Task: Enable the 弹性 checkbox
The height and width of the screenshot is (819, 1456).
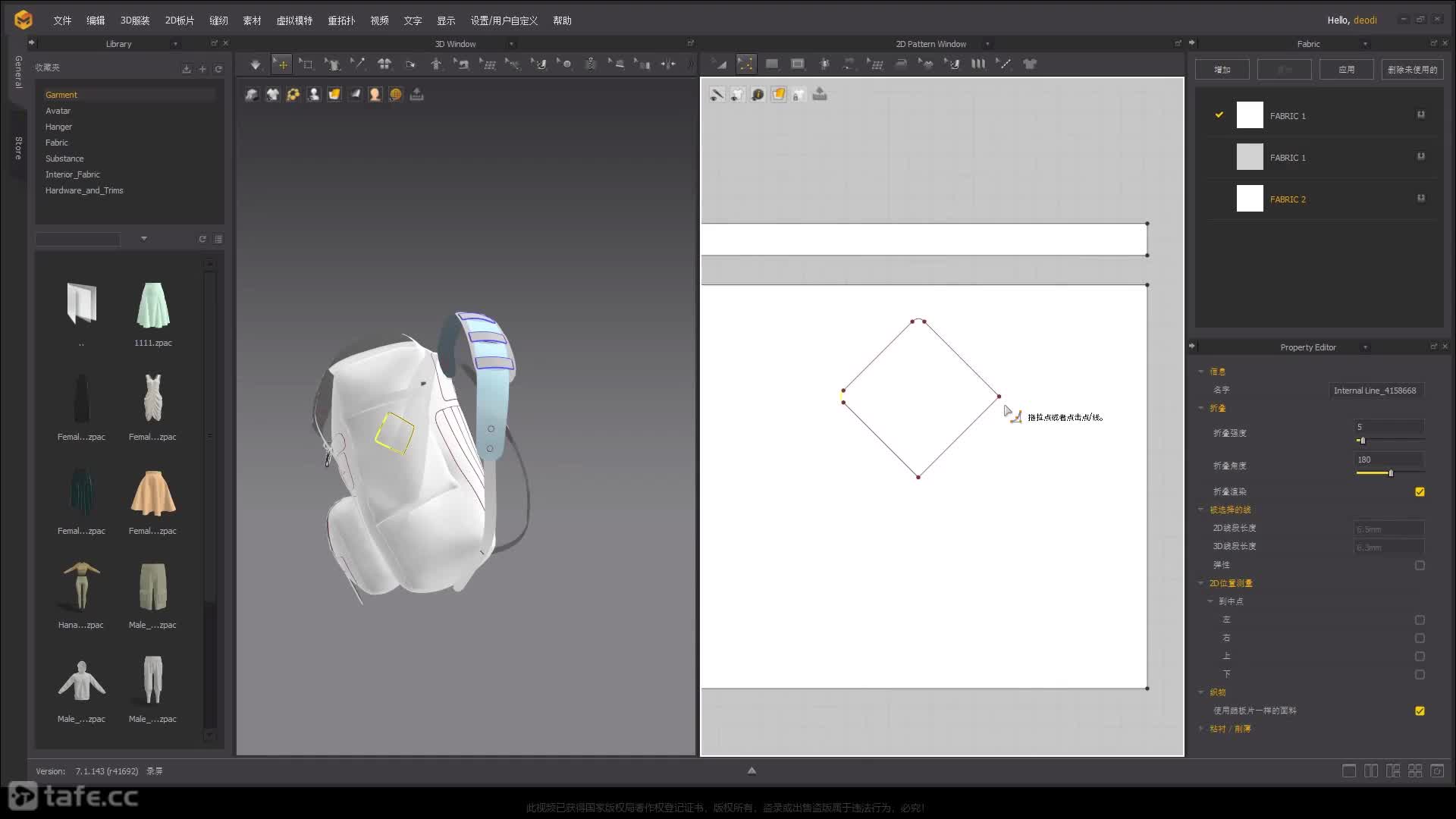Action: tap(1420, 566)
